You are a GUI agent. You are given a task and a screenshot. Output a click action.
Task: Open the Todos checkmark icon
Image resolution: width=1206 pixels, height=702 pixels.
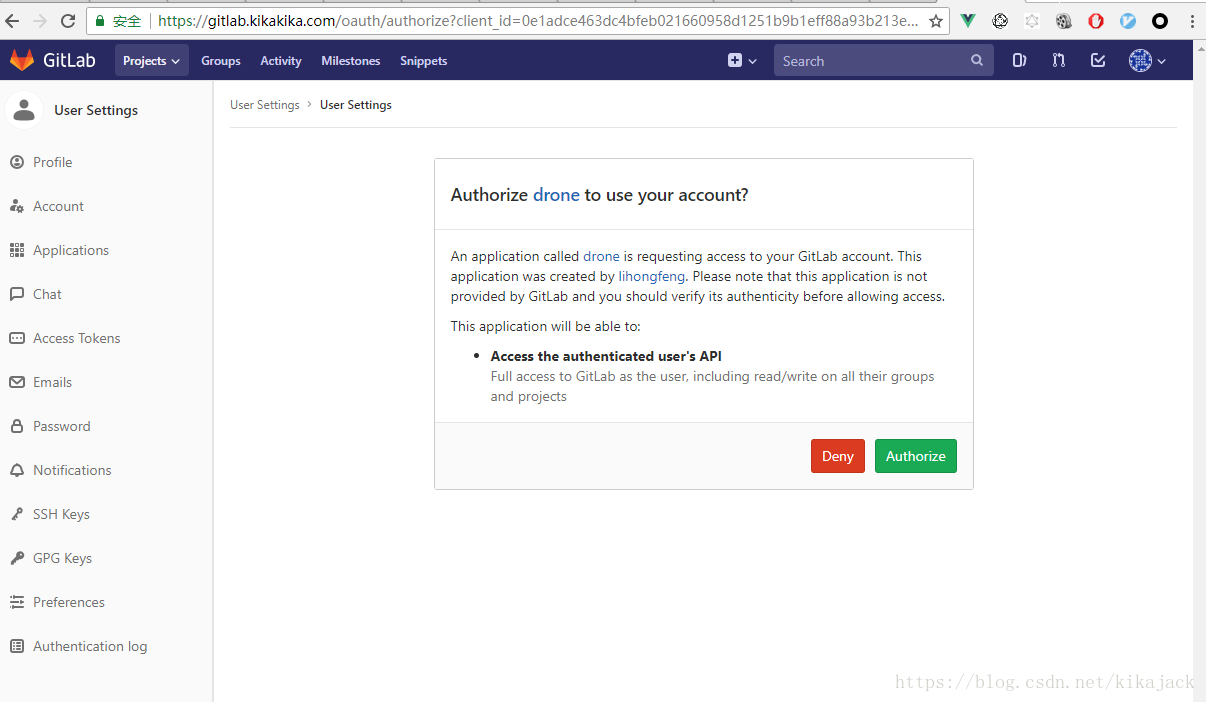pos(1098,61)
